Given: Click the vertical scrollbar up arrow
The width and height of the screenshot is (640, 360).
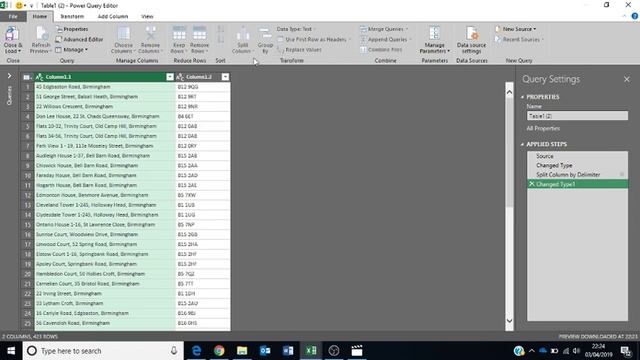Looking at the screenshot, I should 509,92.
